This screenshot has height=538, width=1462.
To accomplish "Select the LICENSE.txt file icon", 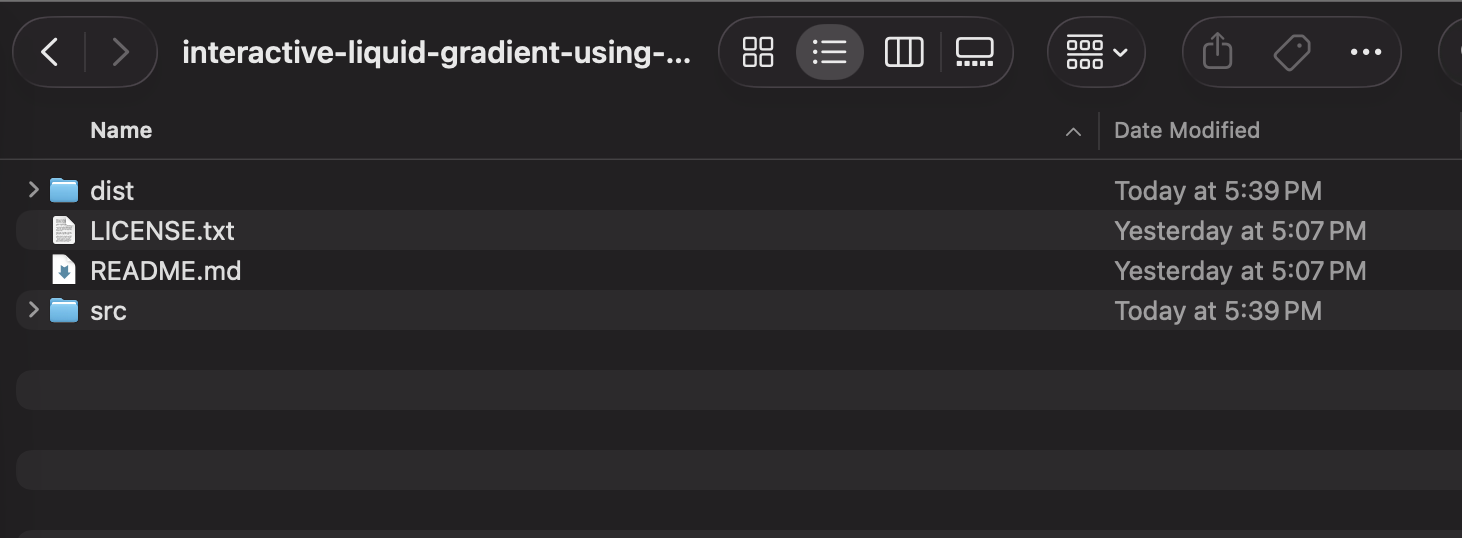I will 64,231.
